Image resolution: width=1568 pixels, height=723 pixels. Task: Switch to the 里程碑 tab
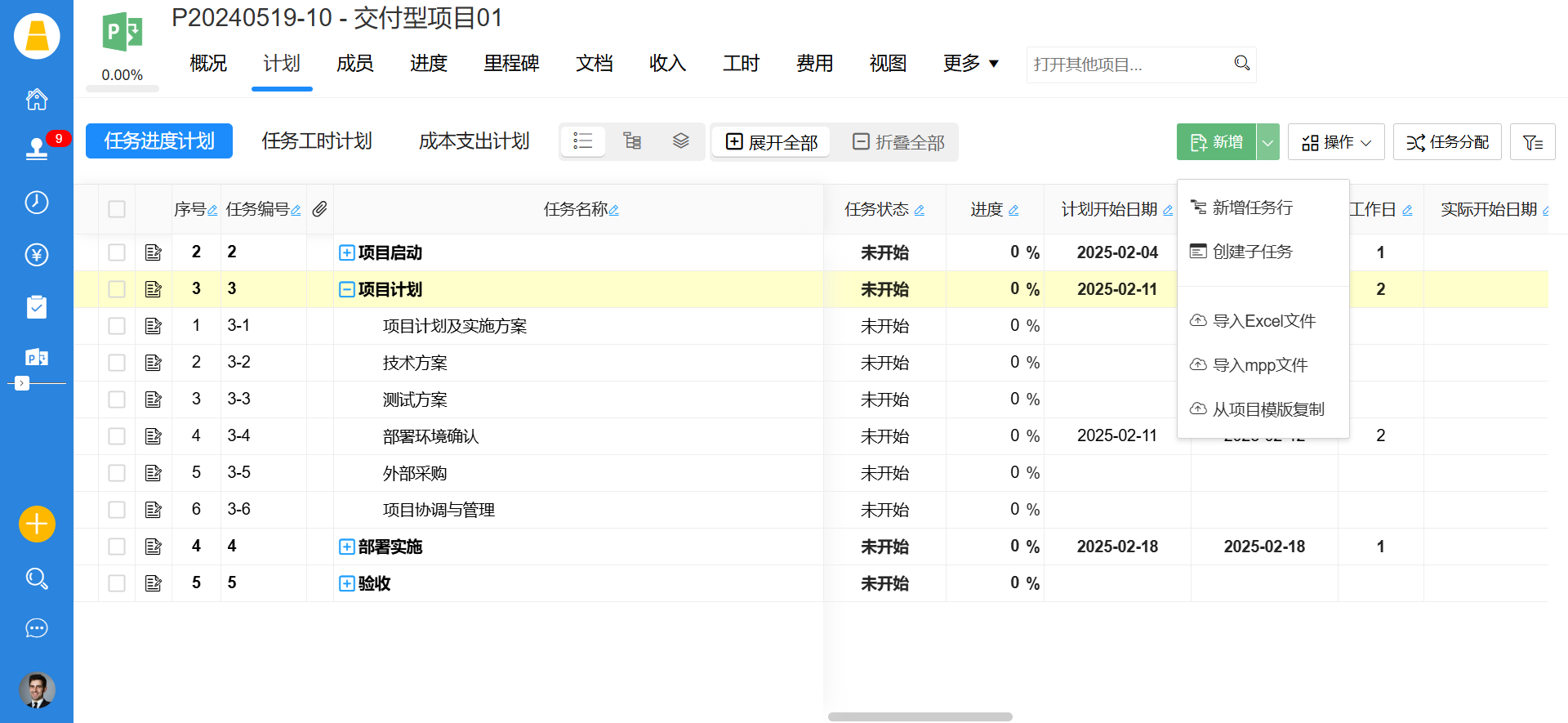(x=511, y=64)
